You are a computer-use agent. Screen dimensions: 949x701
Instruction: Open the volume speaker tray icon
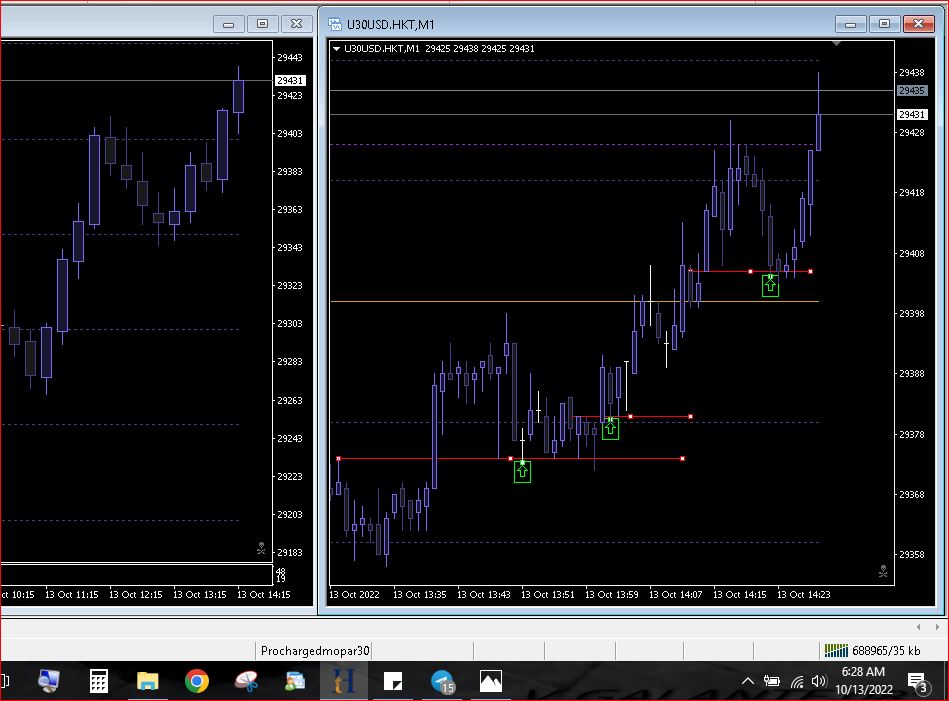coord(819,681)
